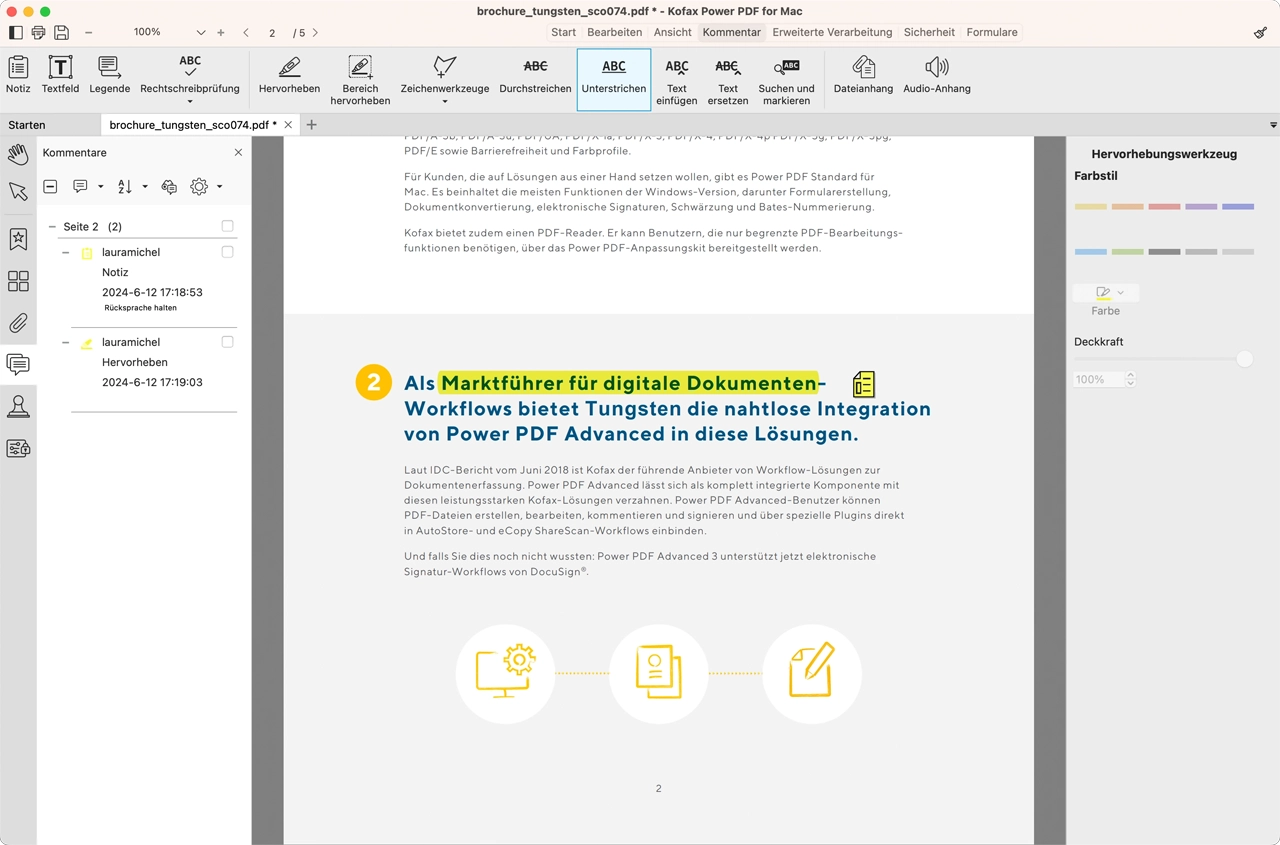1280x845 pixels.
Task: Add a new tab with plus button
Action: [x=311, y=125]
